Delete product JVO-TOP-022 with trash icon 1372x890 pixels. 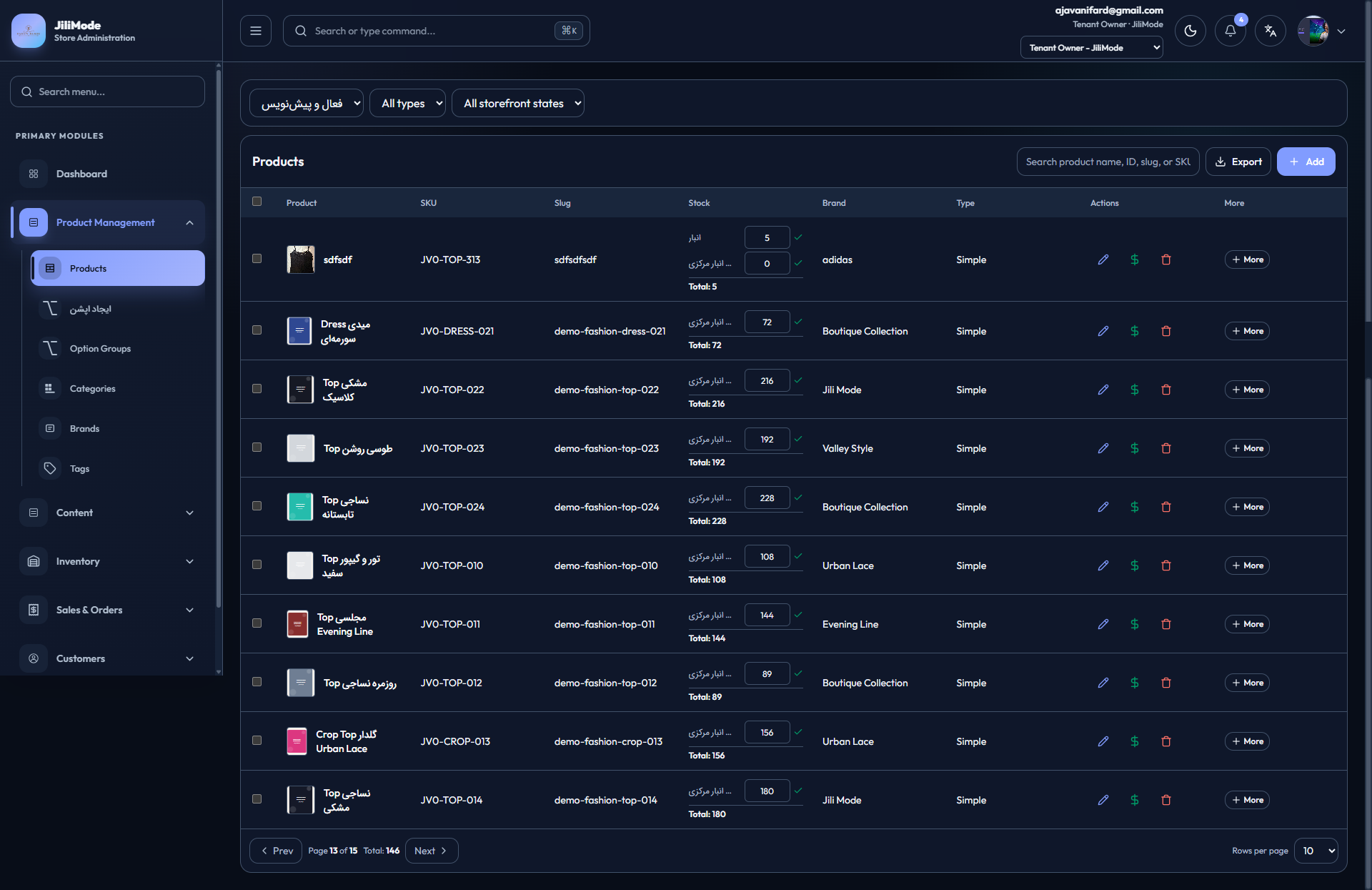click(x=1166, y=390)
